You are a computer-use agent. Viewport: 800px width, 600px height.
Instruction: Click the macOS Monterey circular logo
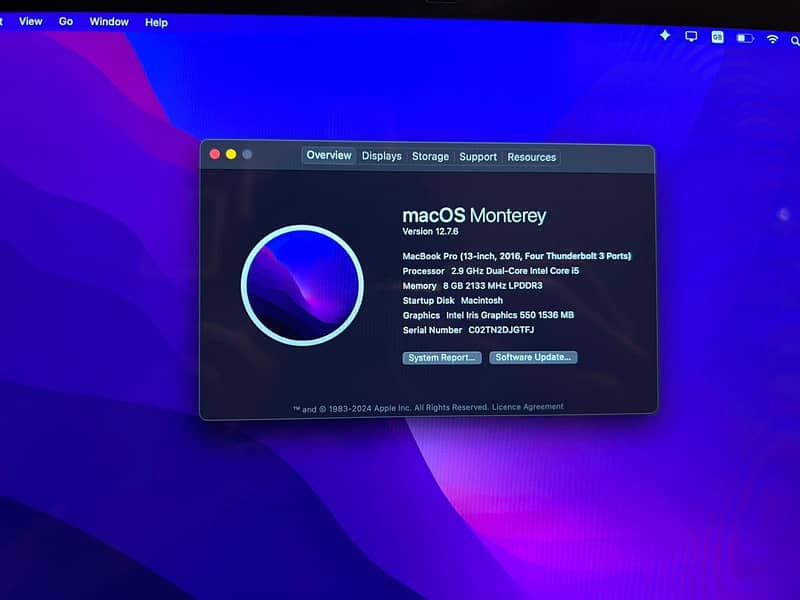(303, 286)
